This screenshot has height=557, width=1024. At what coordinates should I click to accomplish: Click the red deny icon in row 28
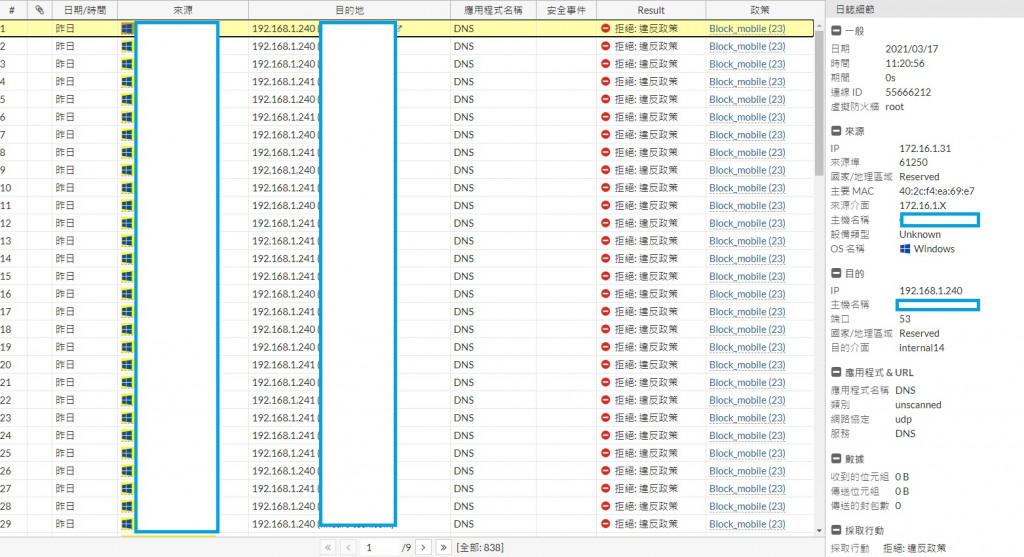click(605, 506)
